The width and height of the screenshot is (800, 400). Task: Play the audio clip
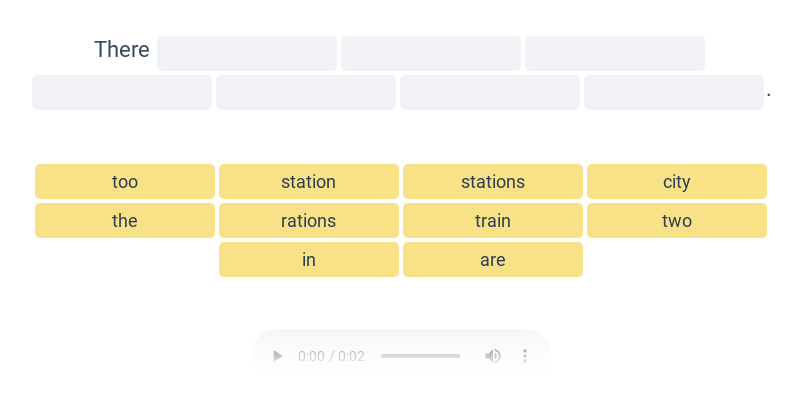(x=278, y=356)
